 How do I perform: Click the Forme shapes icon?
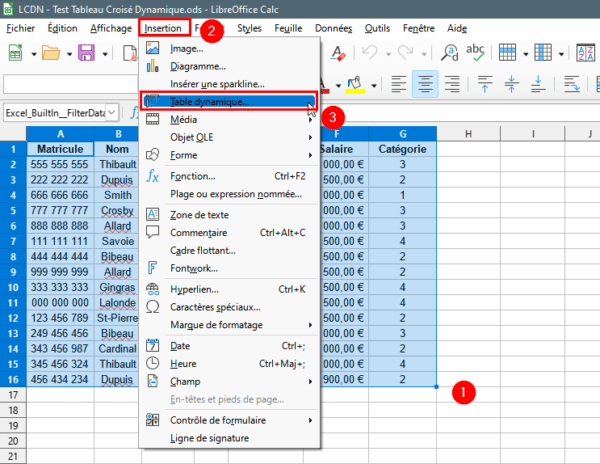pyautogui.click(x=153, y=155)
